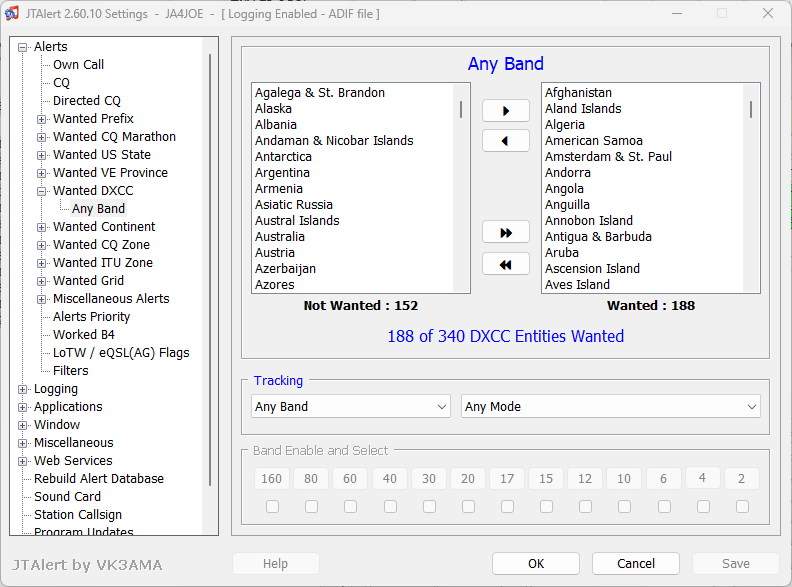Click the JTAlert app icon in title bar
This screenshot has height=587, width=792.
(12, 13)
